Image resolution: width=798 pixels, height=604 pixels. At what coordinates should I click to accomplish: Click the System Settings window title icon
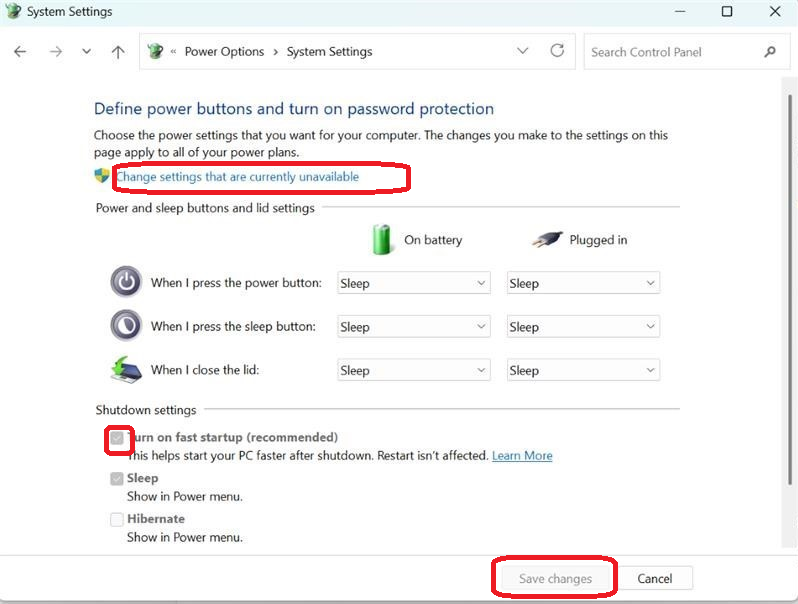click(13, 11)
